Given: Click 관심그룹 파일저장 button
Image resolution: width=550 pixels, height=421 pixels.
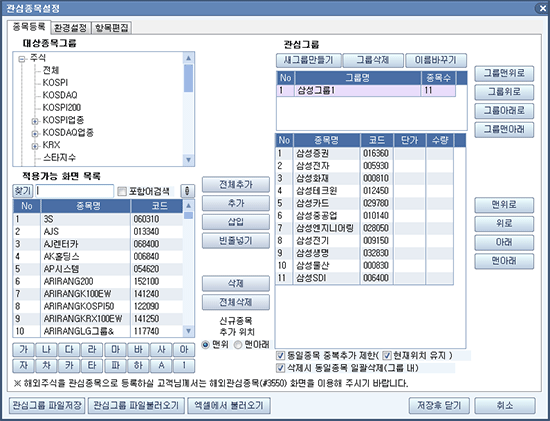Looking at the screenshot, I should point(47,406).
